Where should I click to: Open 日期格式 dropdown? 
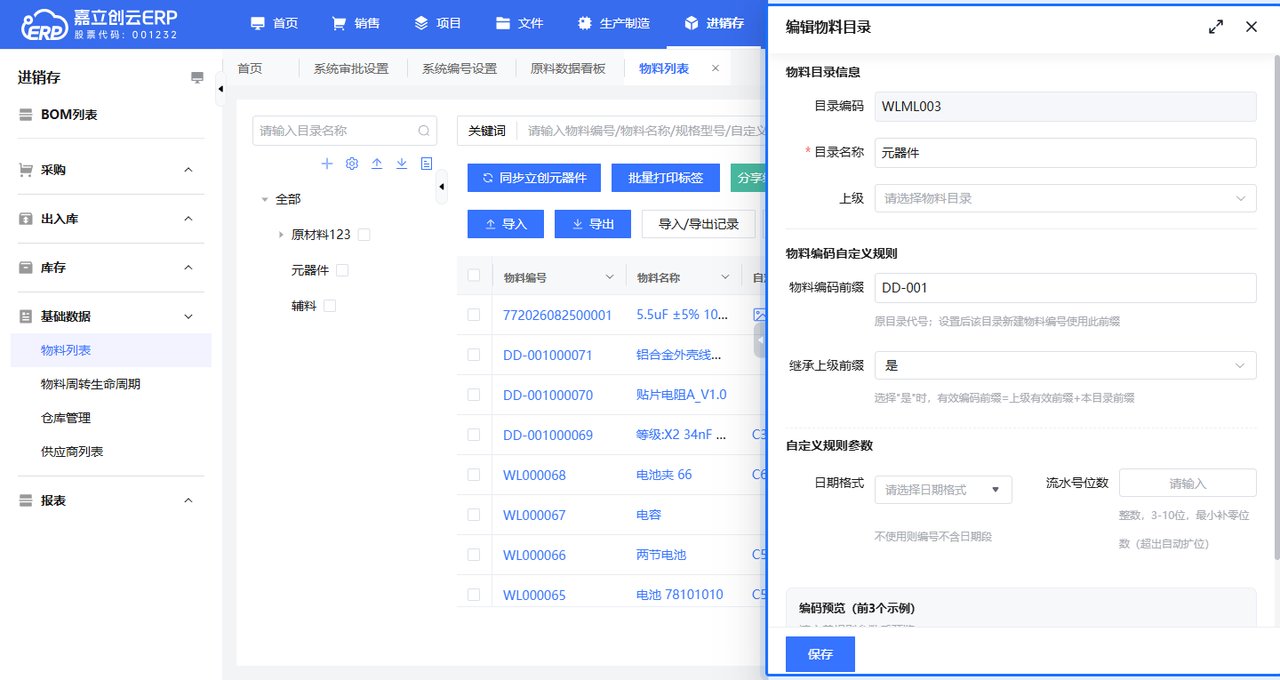click(x=943, y=489)
